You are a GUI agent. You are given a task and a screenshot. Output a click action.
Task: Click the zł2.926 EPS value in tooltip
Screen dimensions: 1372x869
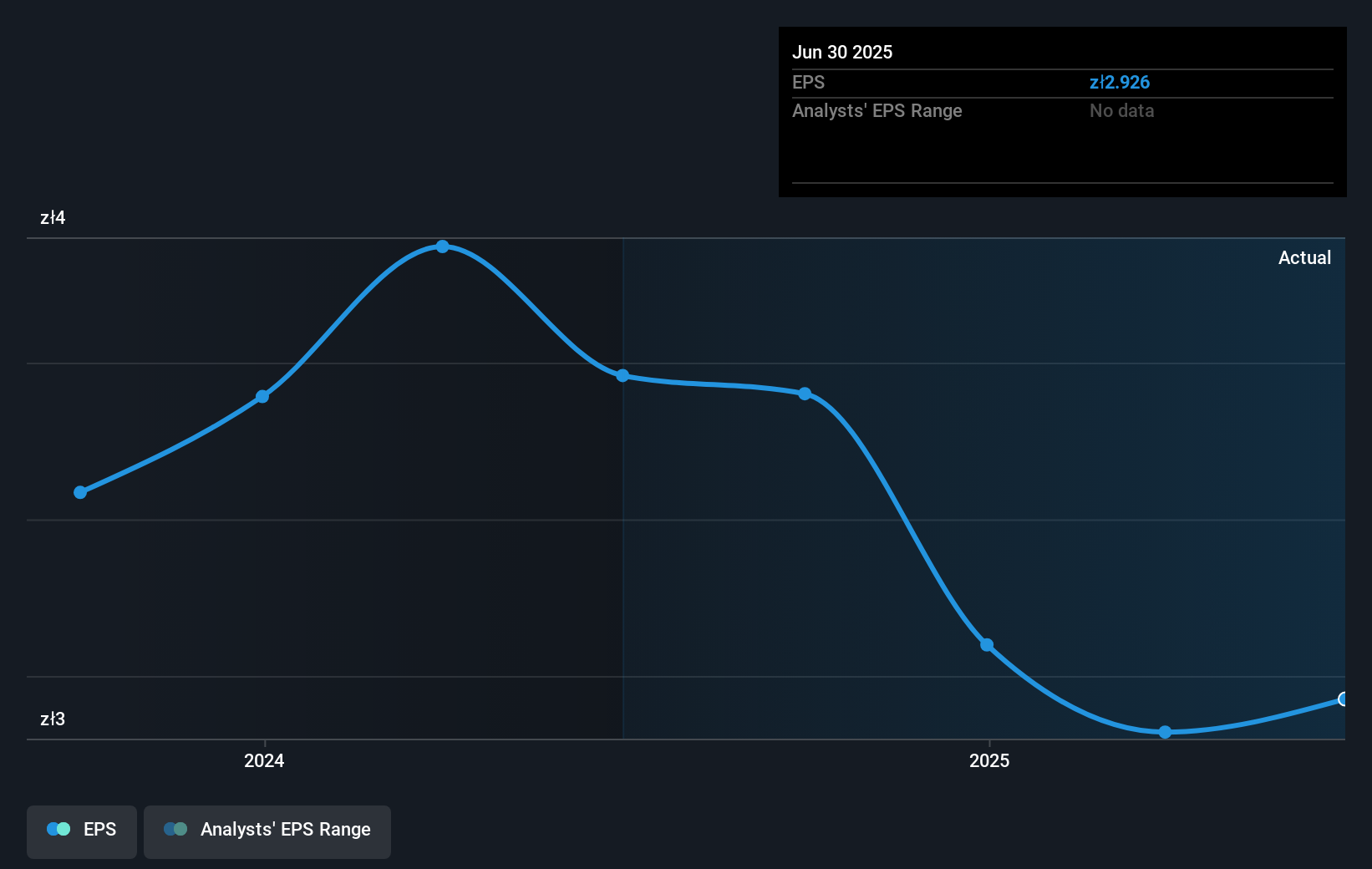[x=1120, y=83]
